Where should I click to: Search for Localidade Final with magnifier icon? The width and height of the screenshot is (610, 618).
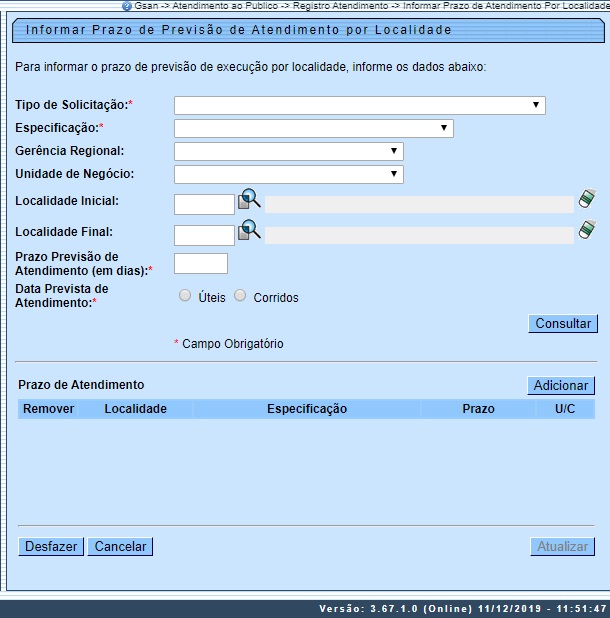click(249, 230)
